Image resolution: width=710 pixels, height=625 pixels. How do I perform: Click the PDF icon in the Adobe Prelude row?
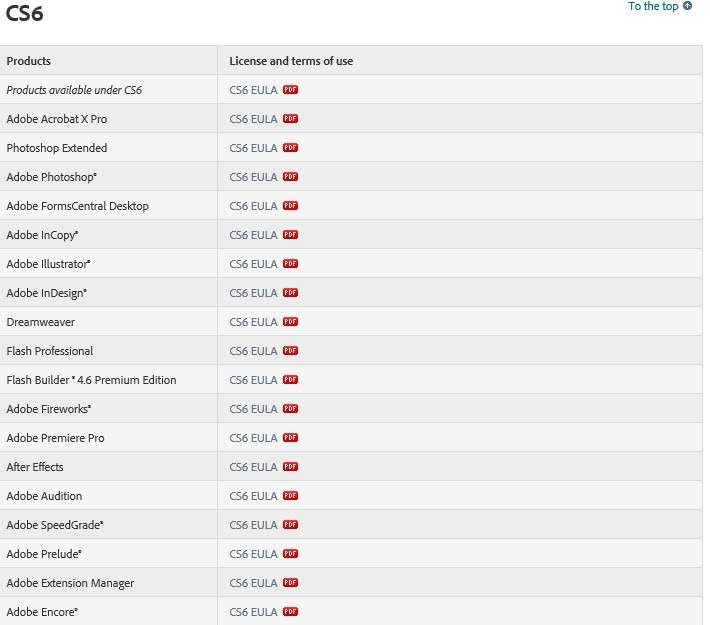click(x=290, y=553)
